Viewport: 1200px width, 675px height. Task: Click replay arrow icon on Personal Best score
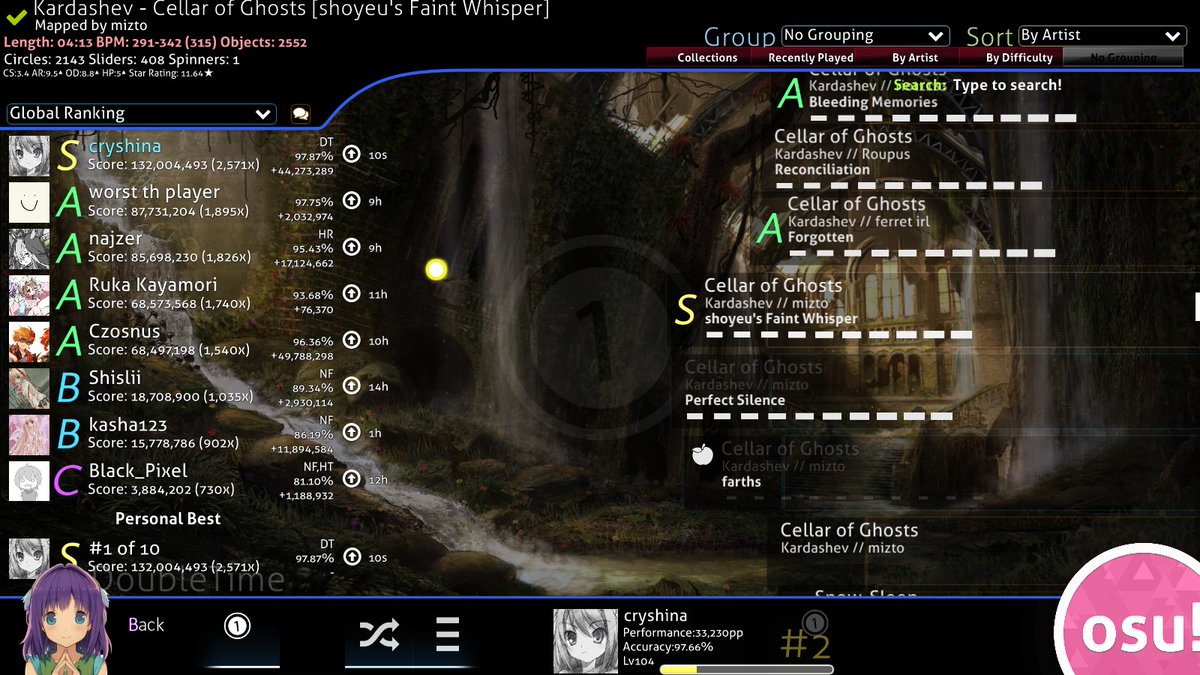(351, 557)
